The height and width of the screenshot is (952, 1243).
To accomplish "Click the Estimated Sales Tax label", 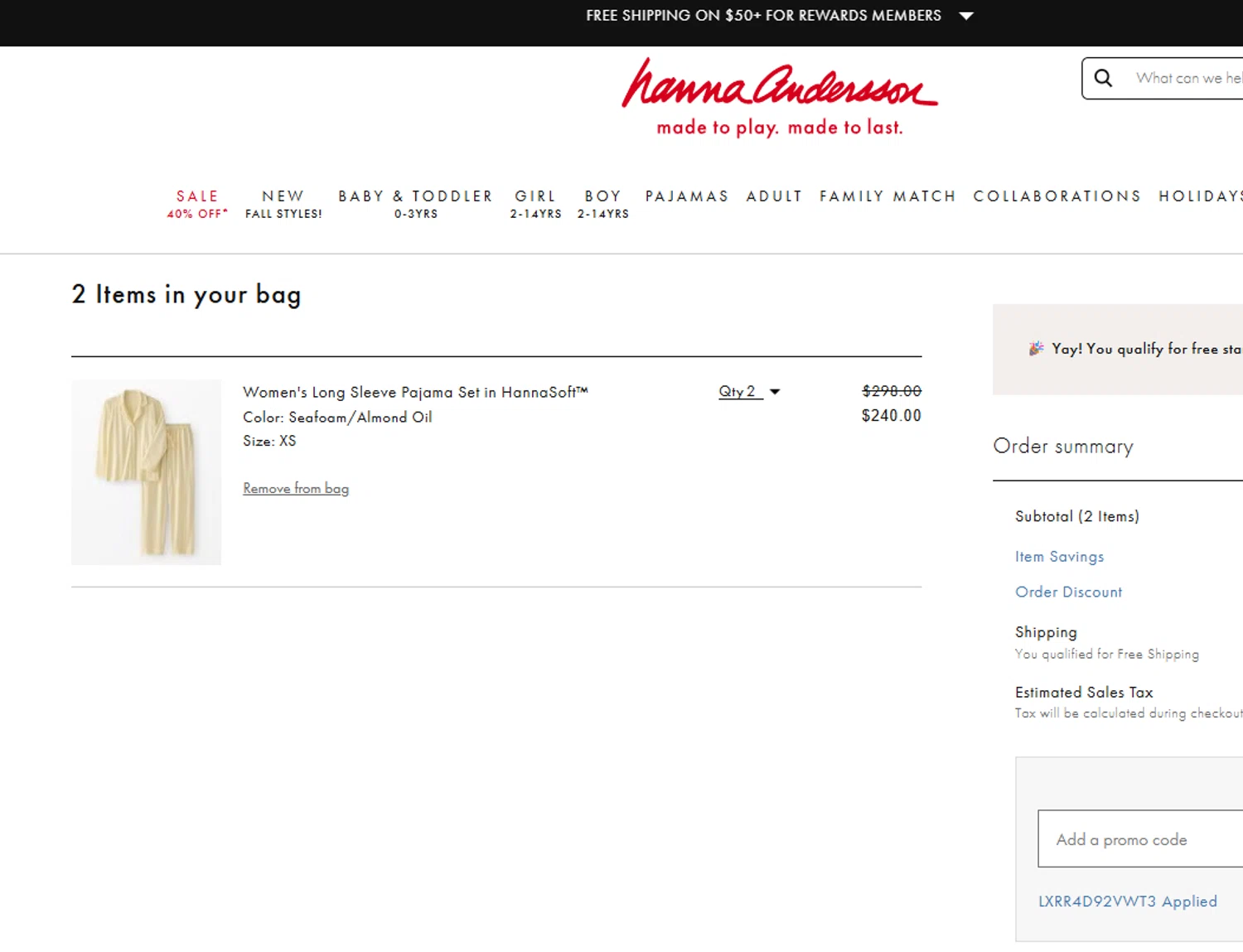I will pyautogui.click(x=1084, y=692).
